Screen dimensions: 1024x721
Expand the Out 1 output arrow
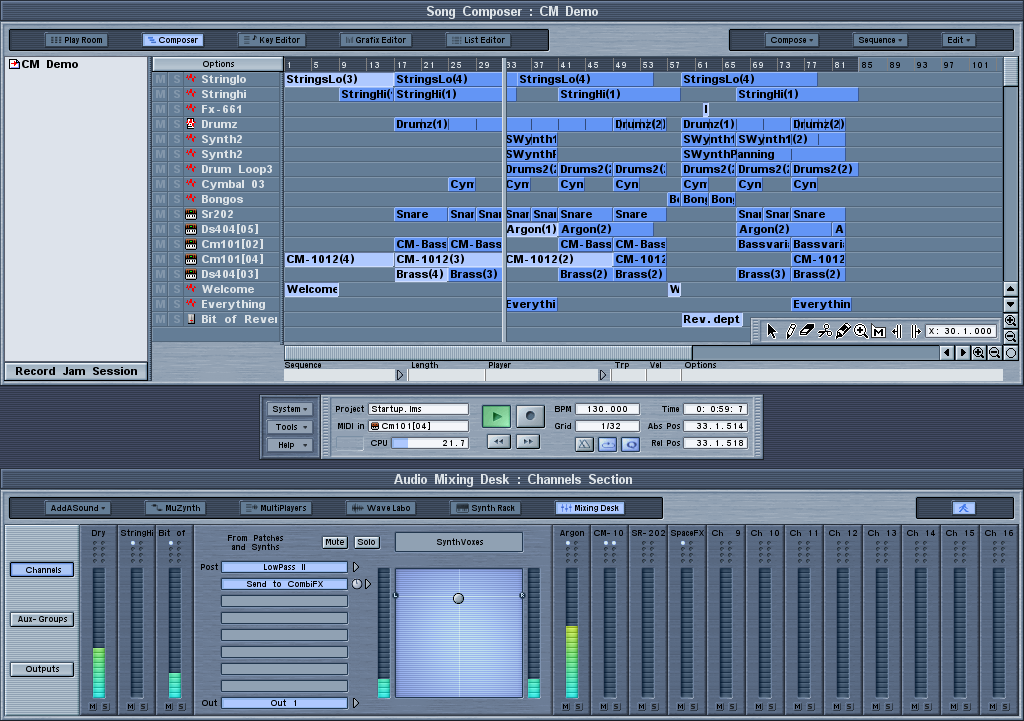(x=356, y=703)
